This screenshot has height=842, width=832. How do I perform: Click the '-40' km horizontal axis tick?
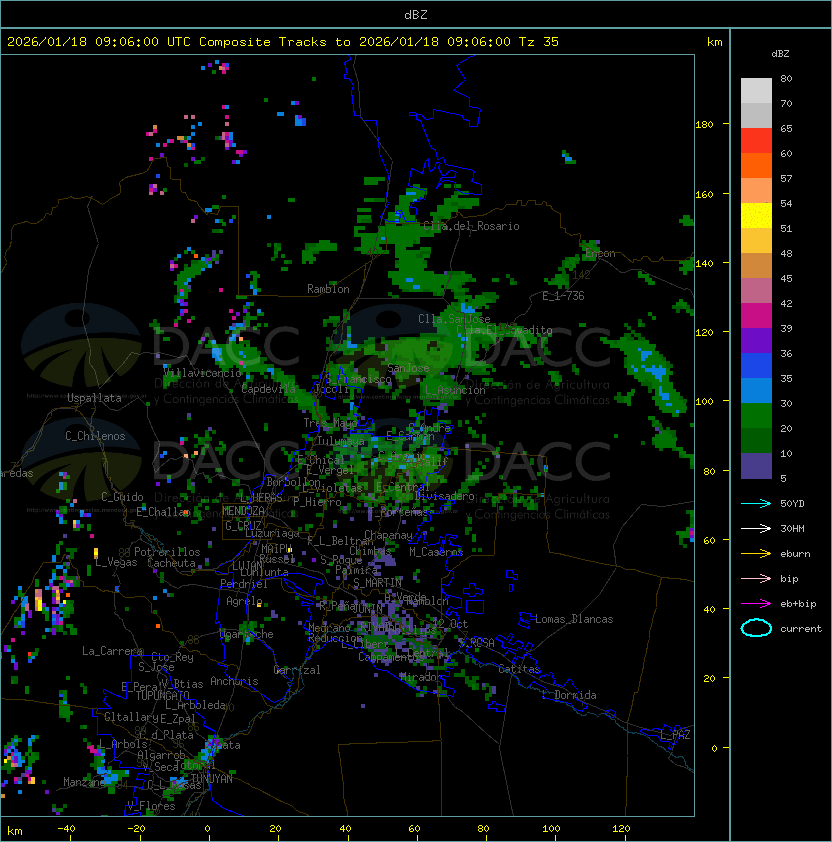coord(66,829)
